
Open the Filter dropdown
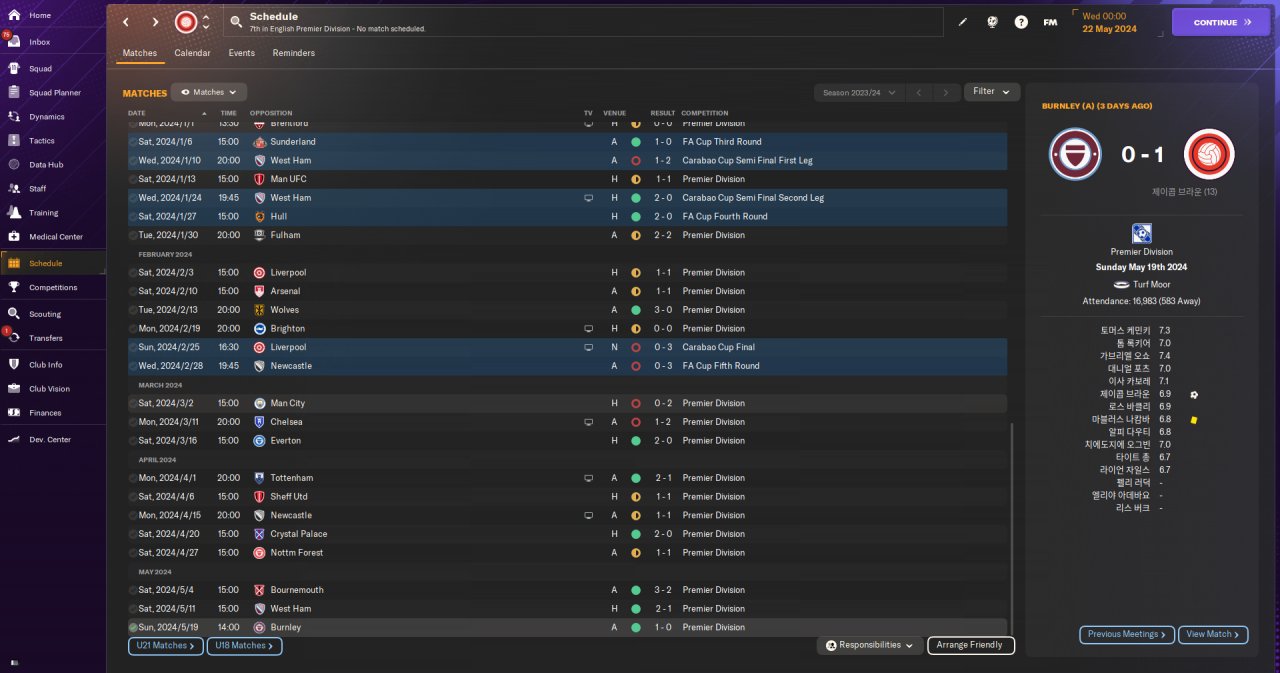click(x=992, y=91)
